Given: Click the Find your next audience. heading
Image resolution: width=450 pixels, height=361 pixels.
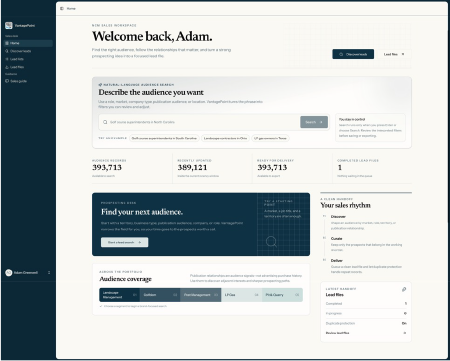Looking at the screenshot, I should tap(142, 212).
